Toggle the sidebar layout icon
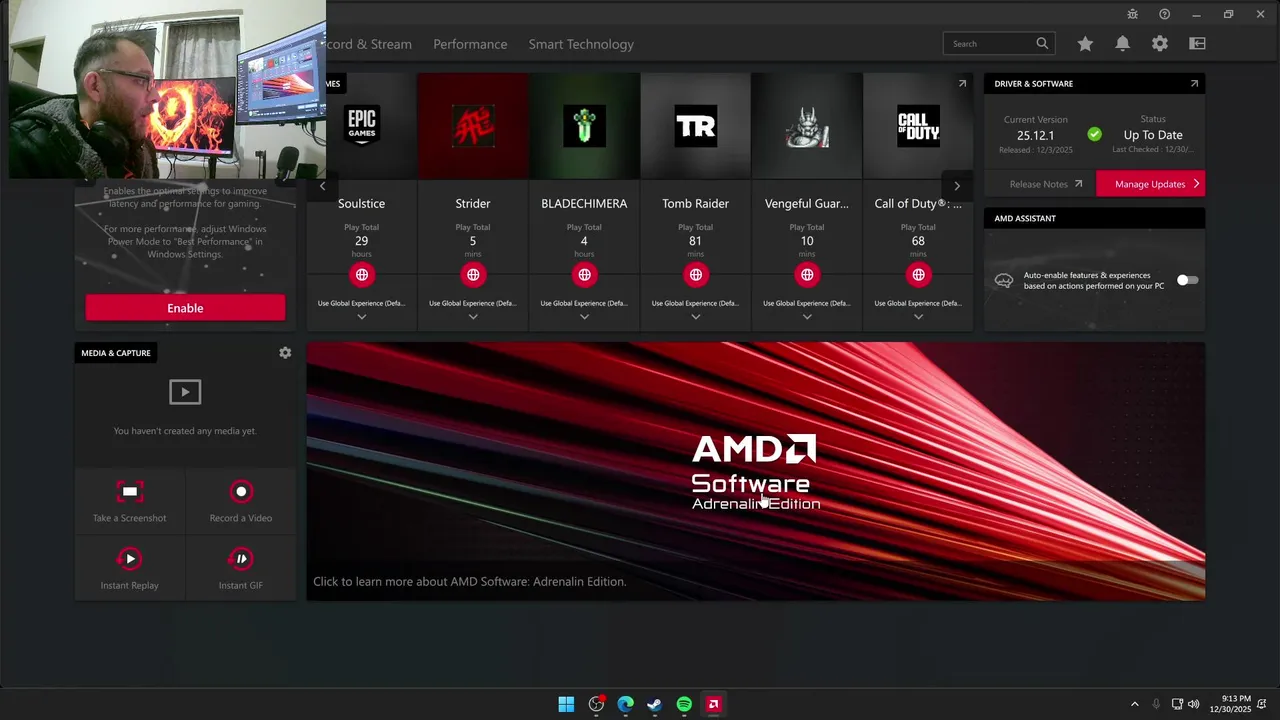This screenshot has width=1280, height=720. (x=1197, y=44)
